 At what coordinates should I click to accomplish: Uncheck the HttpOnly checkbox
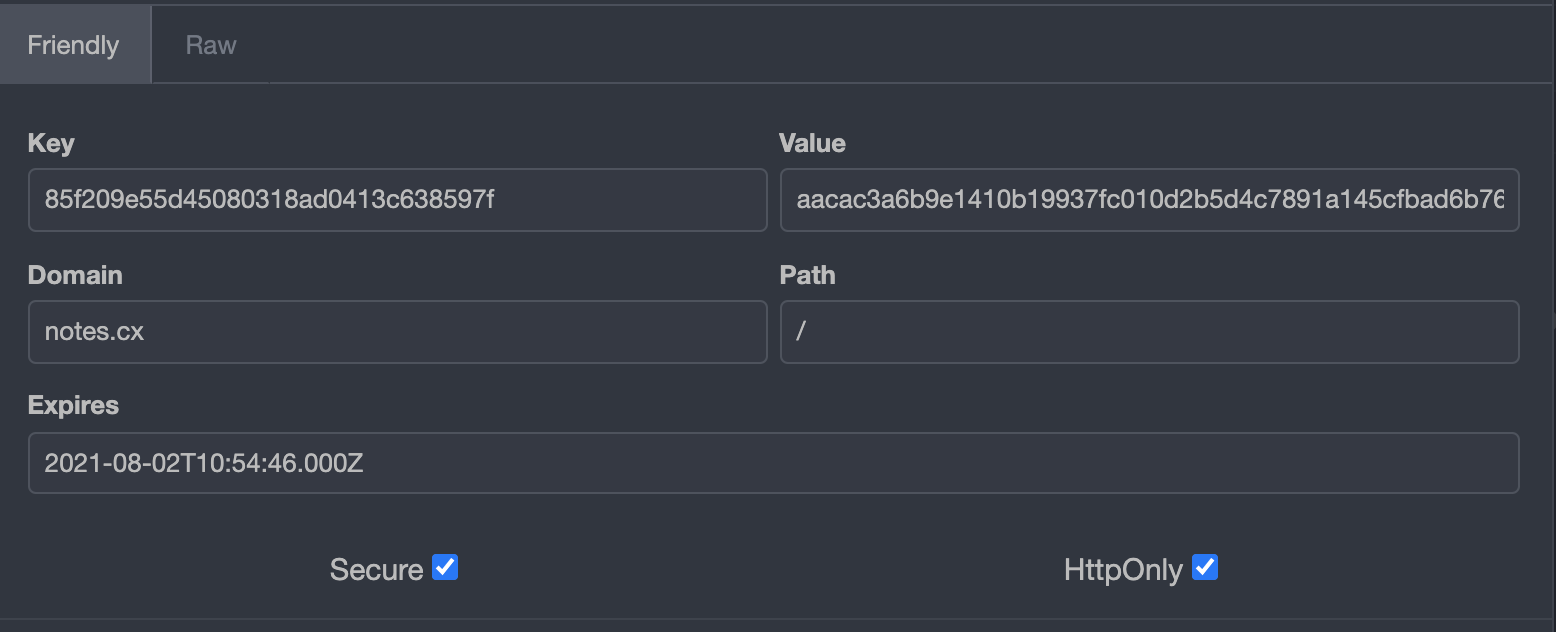tap(1205, 568)
